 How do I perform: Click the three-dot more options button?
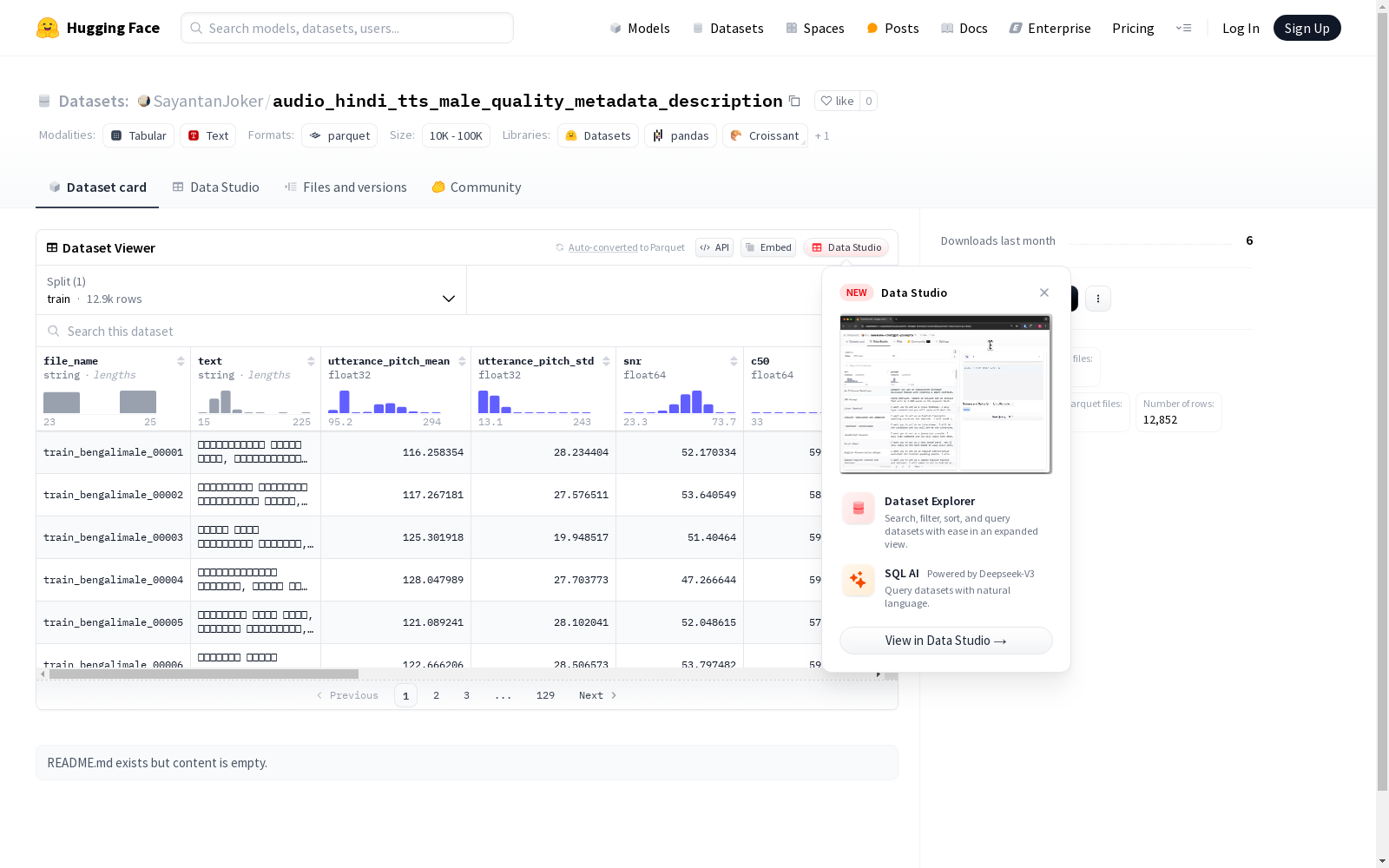click(1098, 299)
